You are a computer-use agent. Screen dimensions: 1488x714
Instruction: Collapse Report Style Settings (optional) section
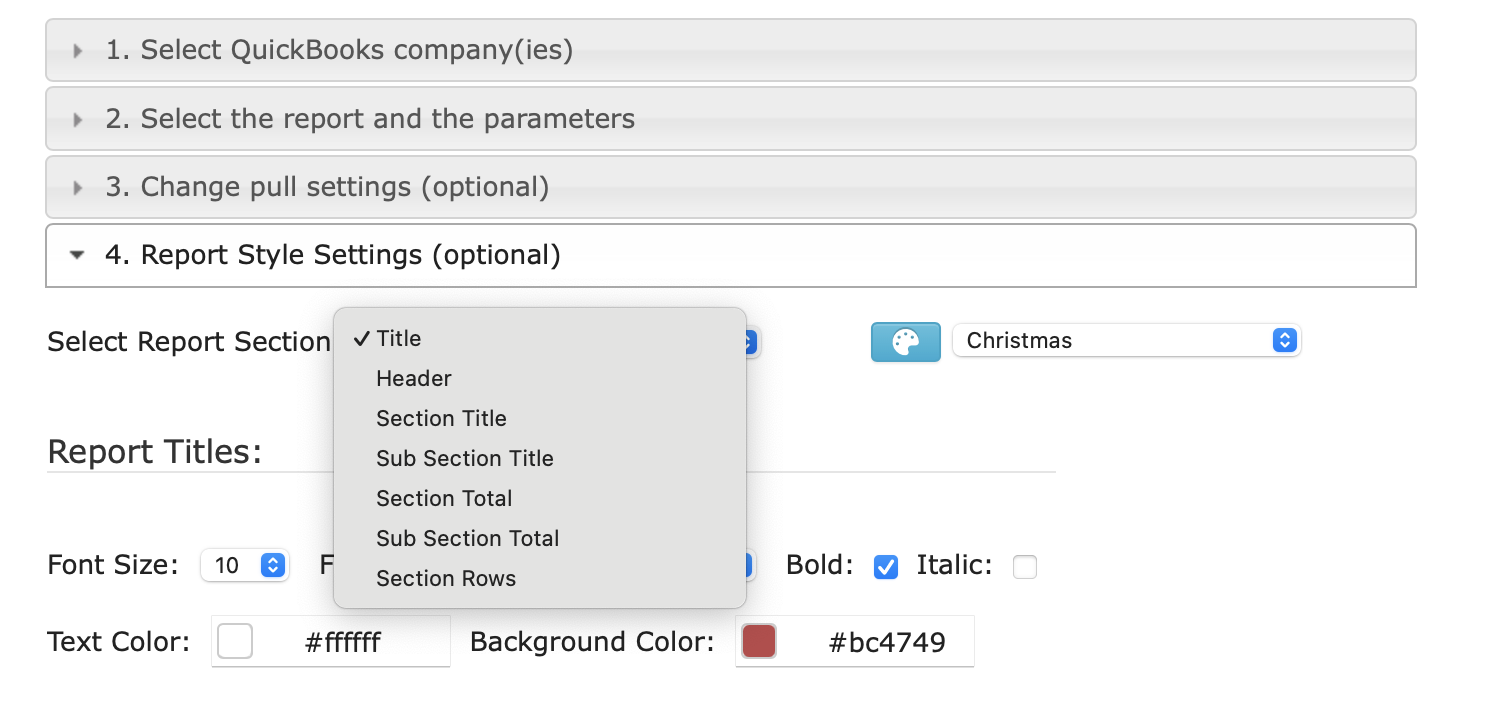(x=730, y=255)
